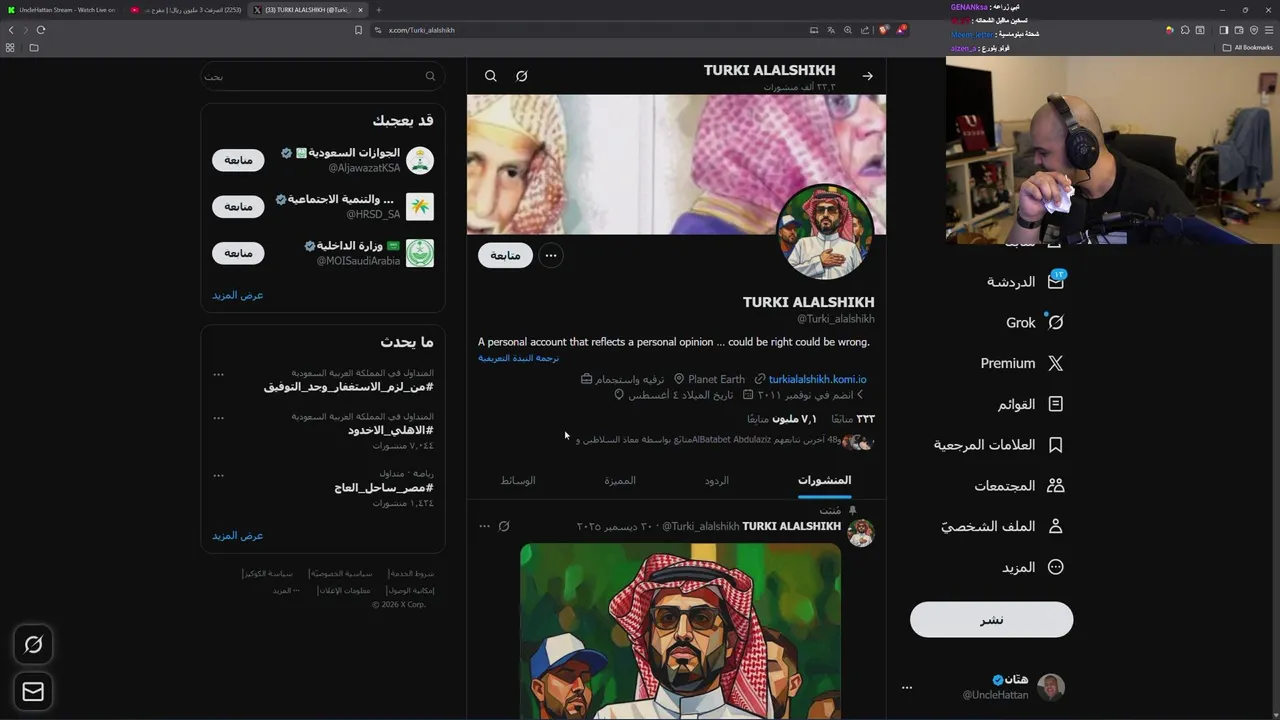Viewport: 1280px width, 720px height.
Task: Click the browser reload button
Action: tap(41, 30)
